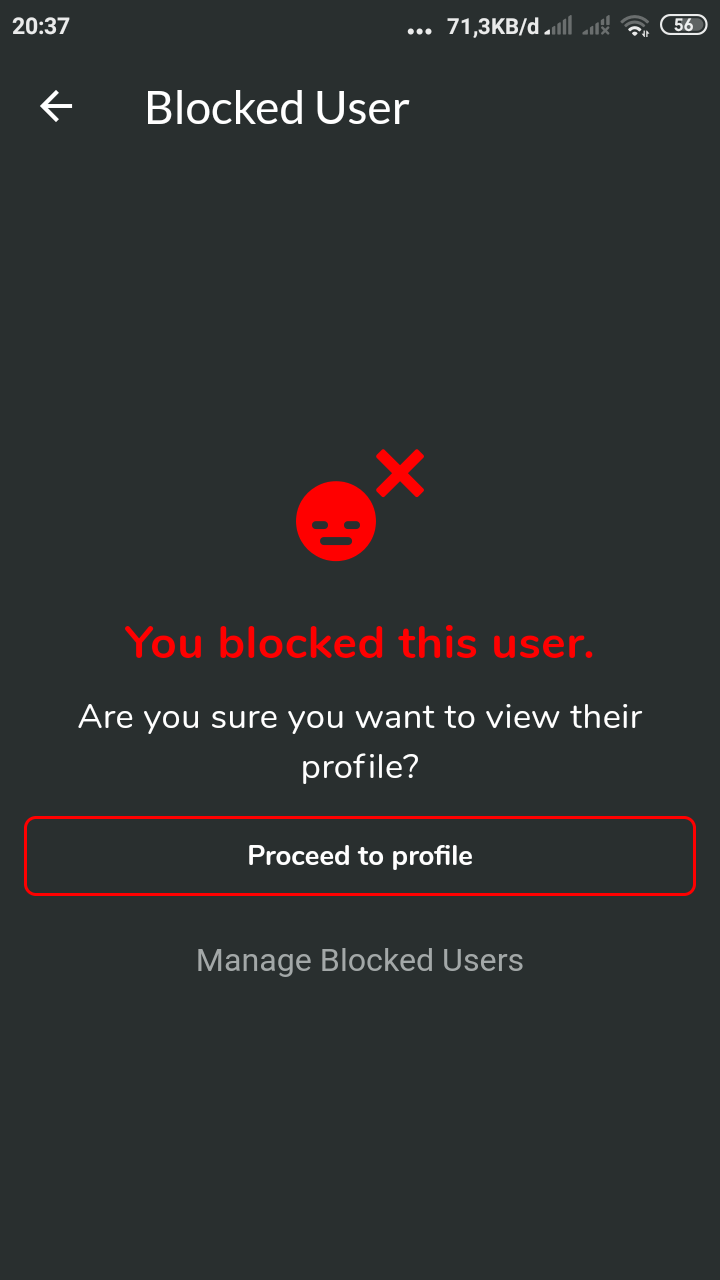Tap the "You blocked this user." heading

[x=360, y=642]
